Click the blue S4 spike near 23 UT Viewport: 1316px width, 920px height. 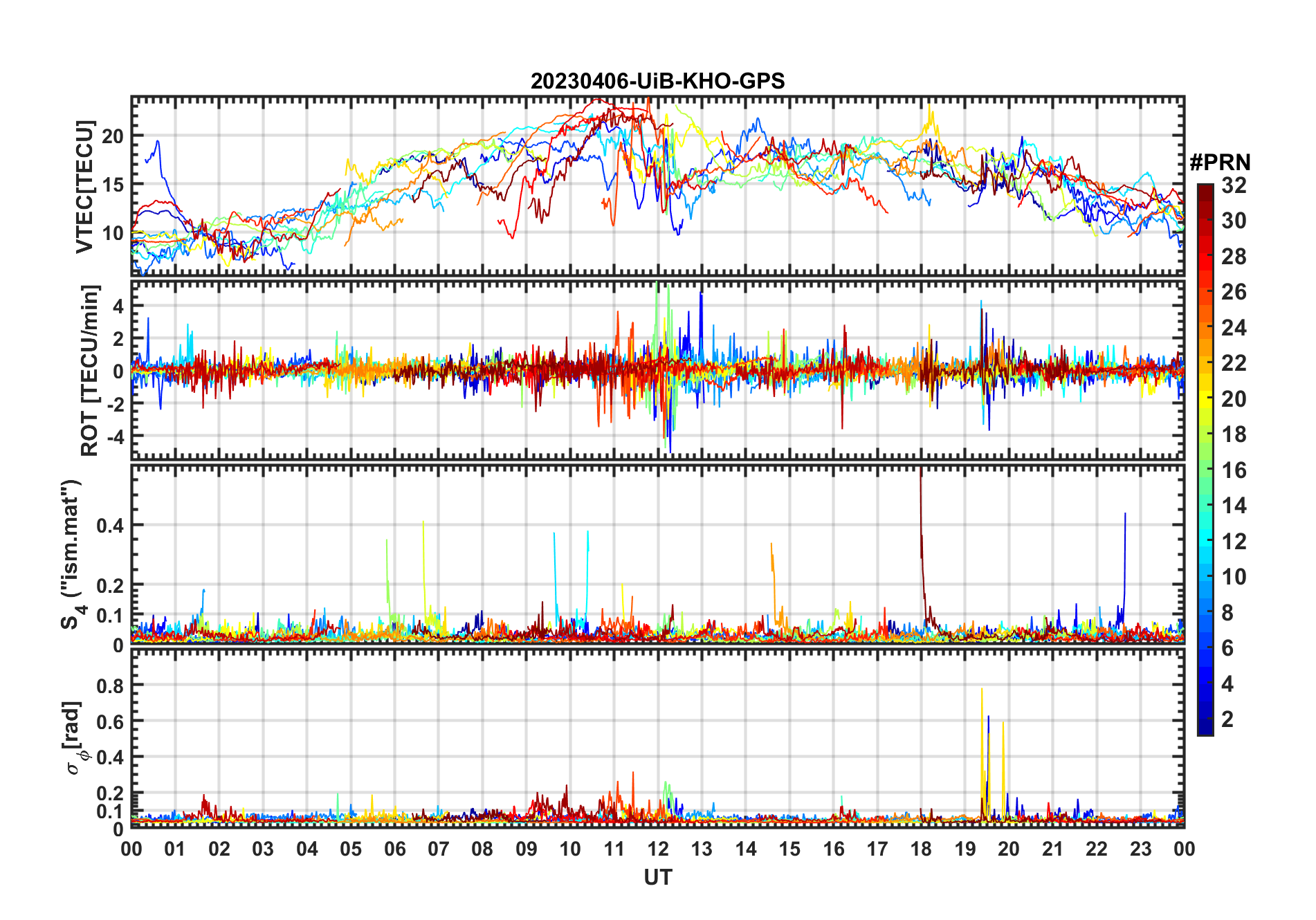tap(1125, 560)
